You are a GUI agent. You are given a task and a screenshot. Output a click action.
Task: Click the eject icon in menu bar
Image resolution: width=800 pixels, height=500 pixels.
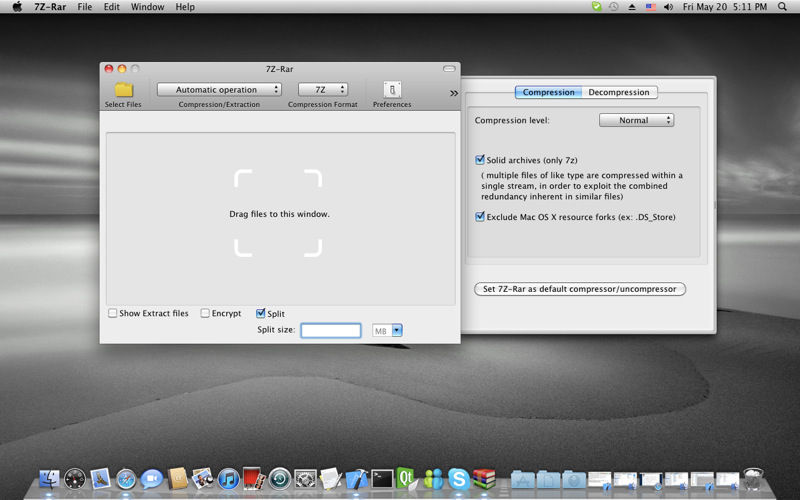point(632,7)
